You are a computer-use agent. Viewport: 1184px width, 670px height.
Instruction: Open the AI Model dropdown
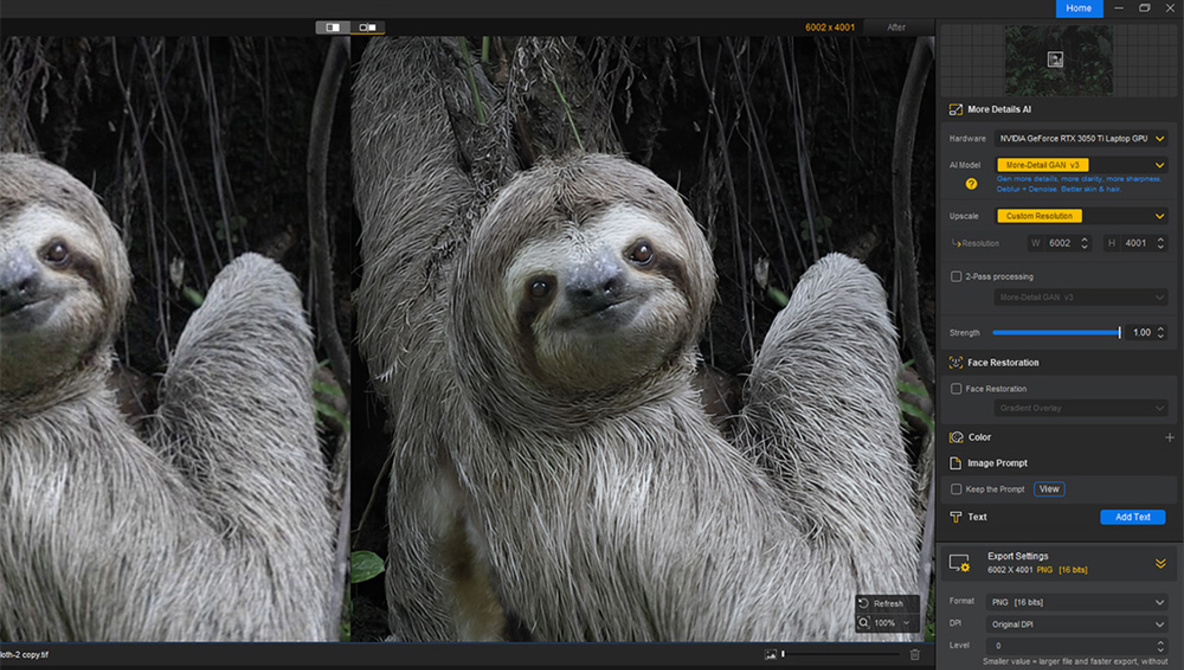coord(1159,164)
